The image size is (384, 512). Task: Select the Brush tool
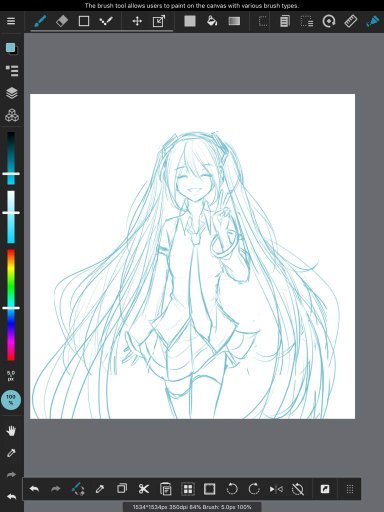pos(40,21)
